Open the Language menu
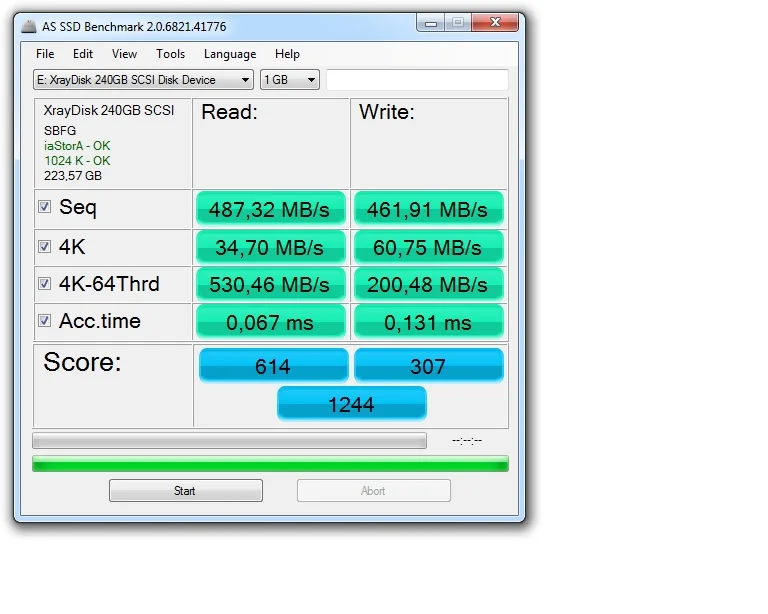 pos(230,54)
